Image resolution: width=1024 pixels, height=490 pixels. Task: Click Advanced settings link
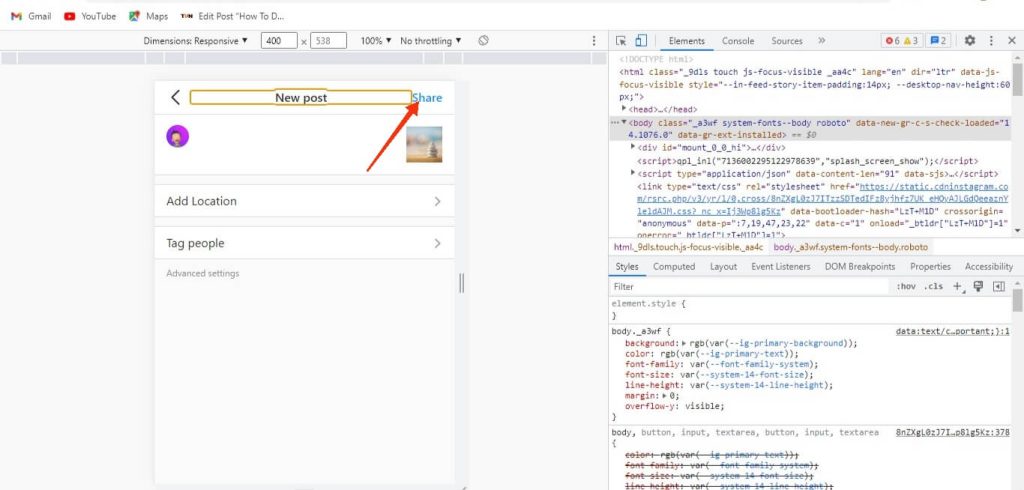click(x=202, y=273)
